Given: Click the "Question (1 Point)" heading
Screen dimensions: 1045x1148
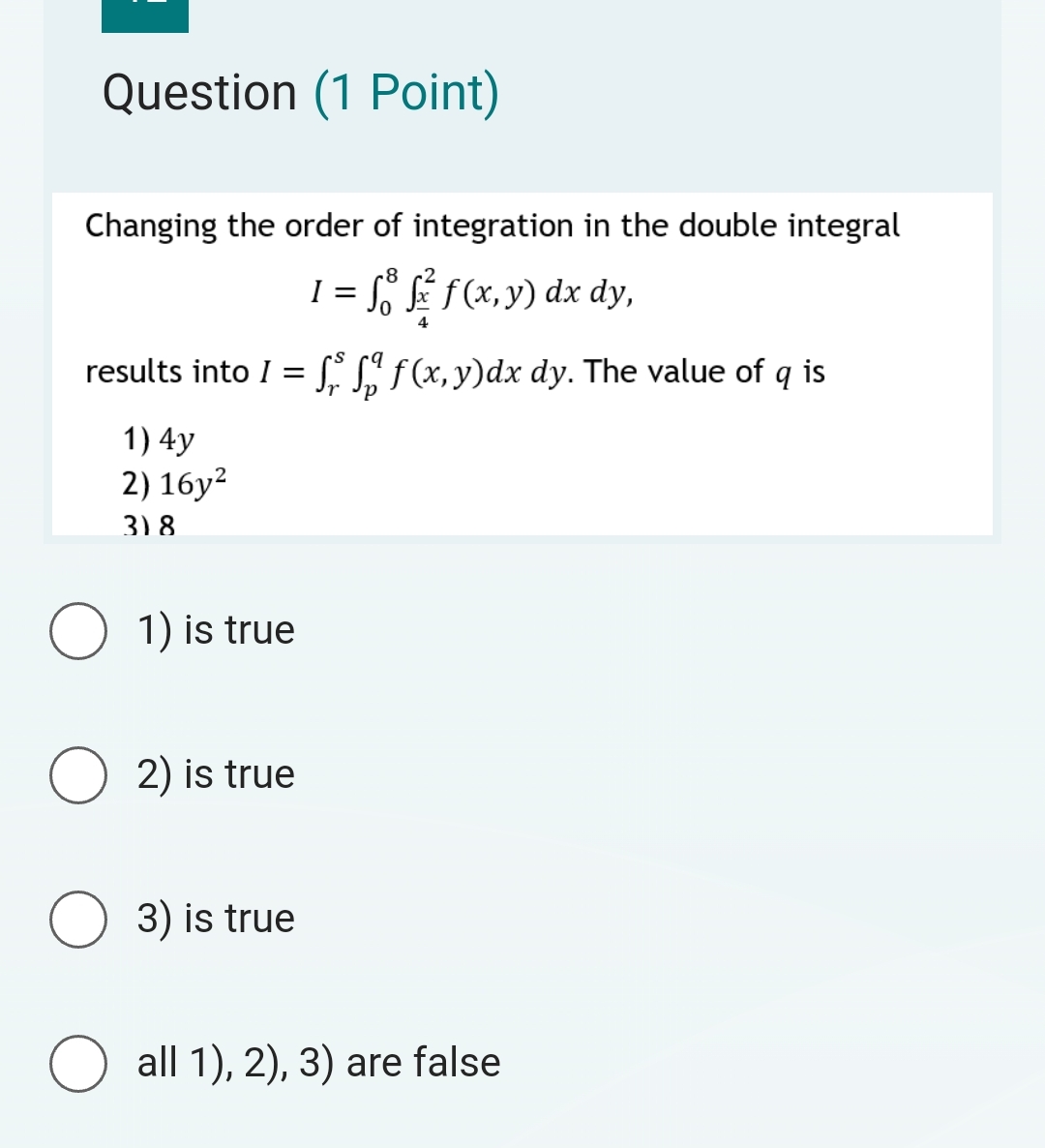Looking at the screenshot, I should coord(299,92).
